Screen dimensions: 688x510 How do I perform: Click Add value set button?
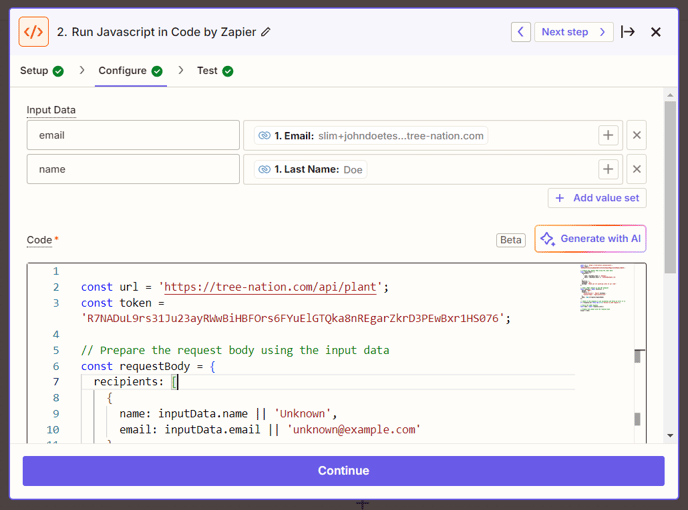click(597, 198)
